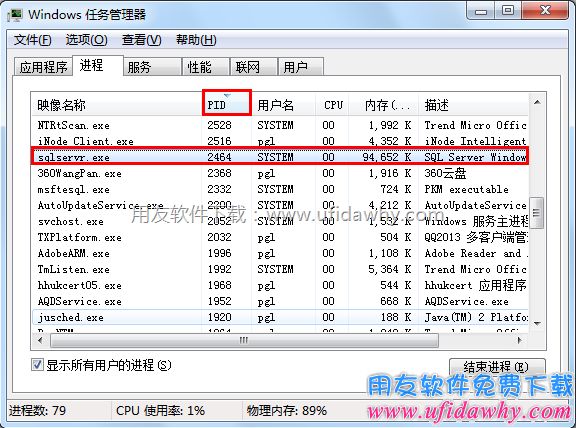Click description 360云盘
The image size is (576, 428).
point(445,173)
